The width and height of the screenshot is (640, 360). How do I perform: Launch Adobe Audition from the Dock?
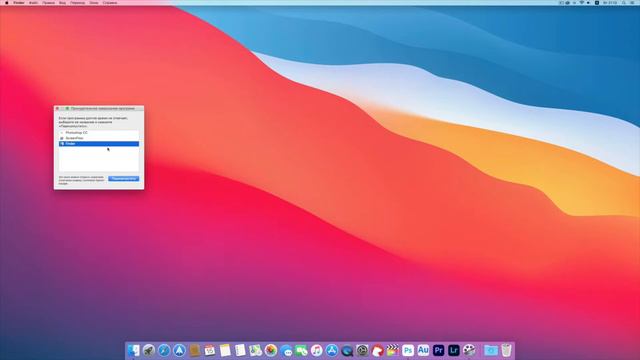pos(423,350)
